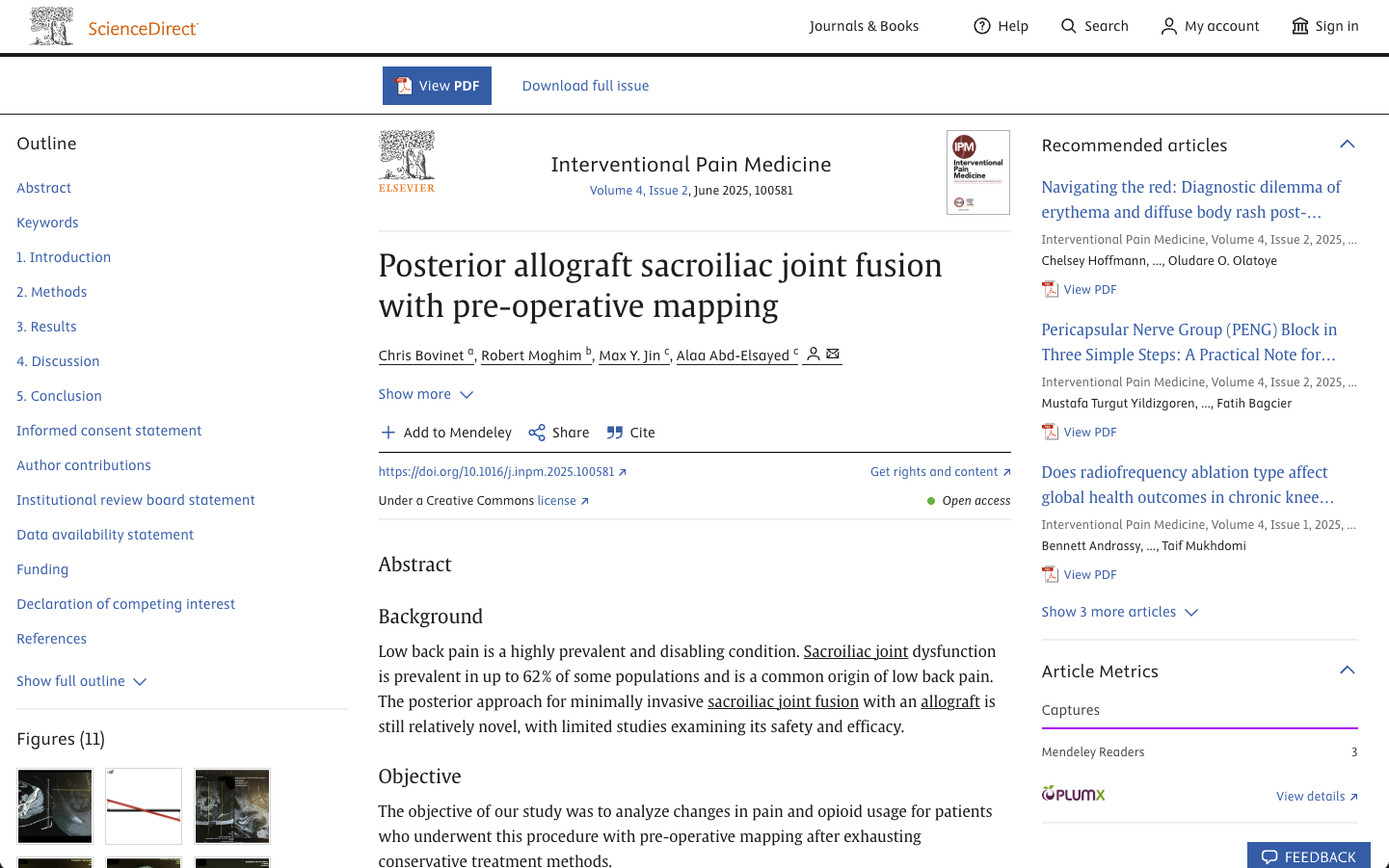
Task: Open My account person icon
Action: coord(1168,26)
